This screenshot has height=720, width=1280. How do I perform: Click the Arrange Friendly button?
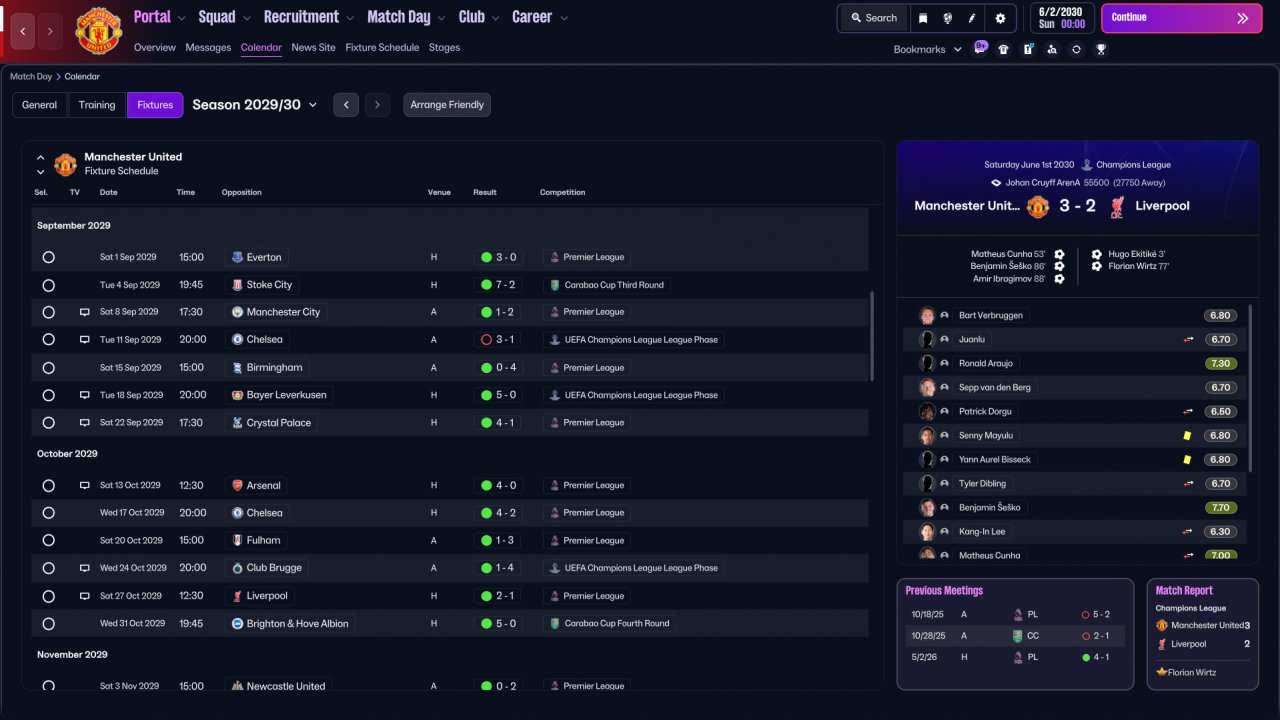(447, 105)
